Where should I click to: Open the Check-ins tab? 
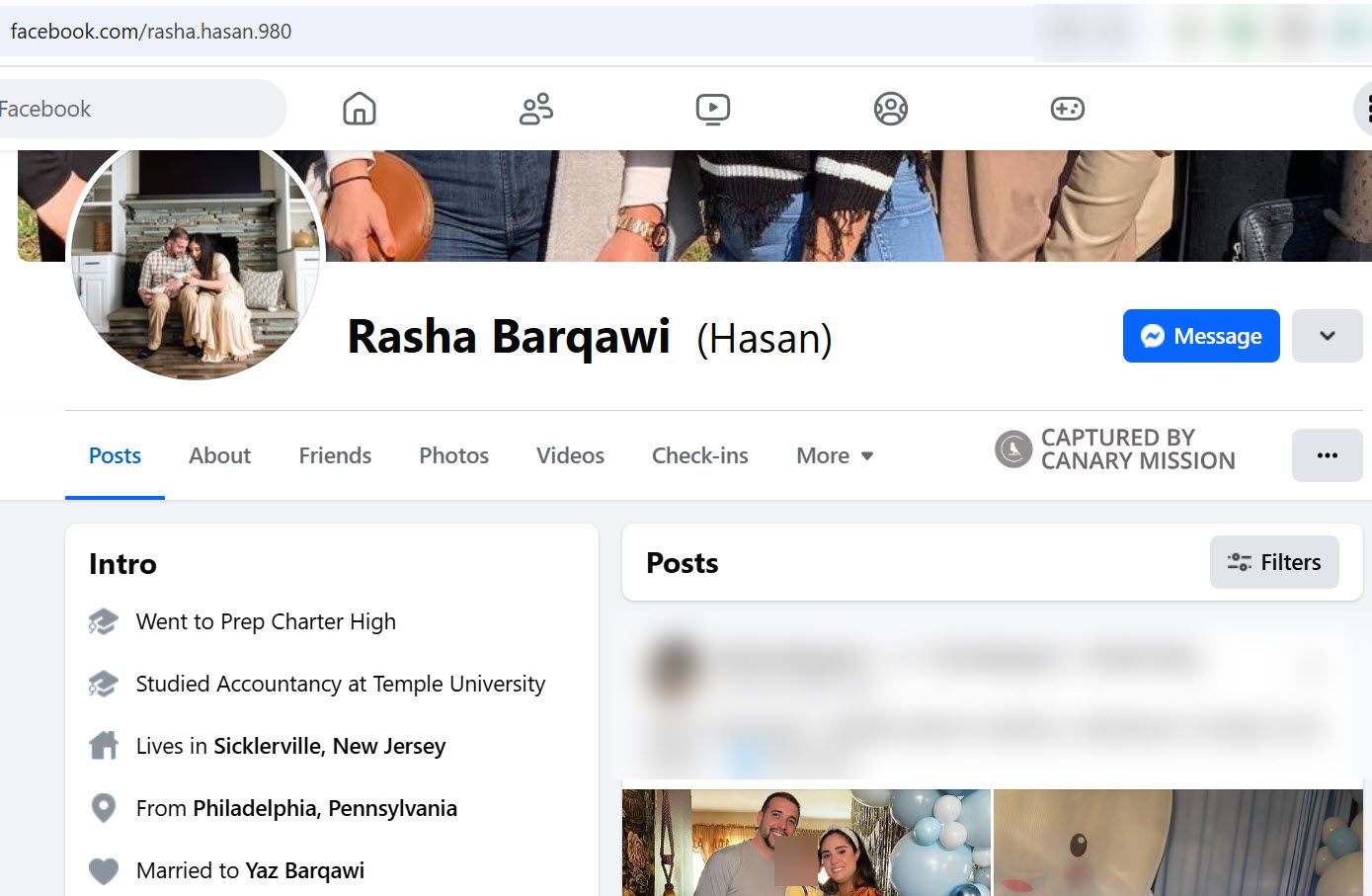point(699,455)
